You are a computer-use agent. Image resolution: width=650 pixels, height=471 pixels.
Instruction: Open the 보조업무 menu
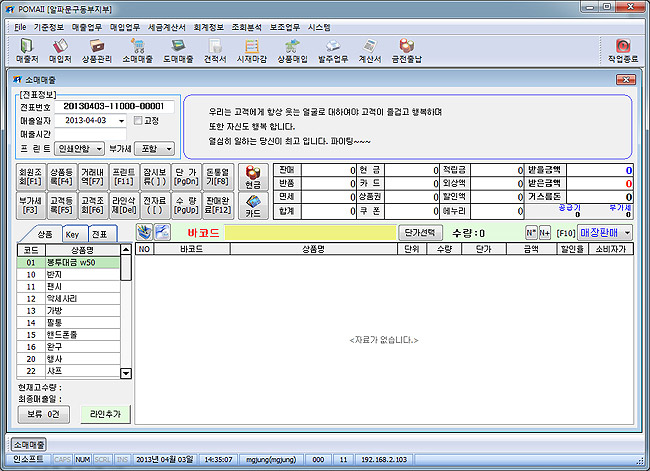coord(285,27)
